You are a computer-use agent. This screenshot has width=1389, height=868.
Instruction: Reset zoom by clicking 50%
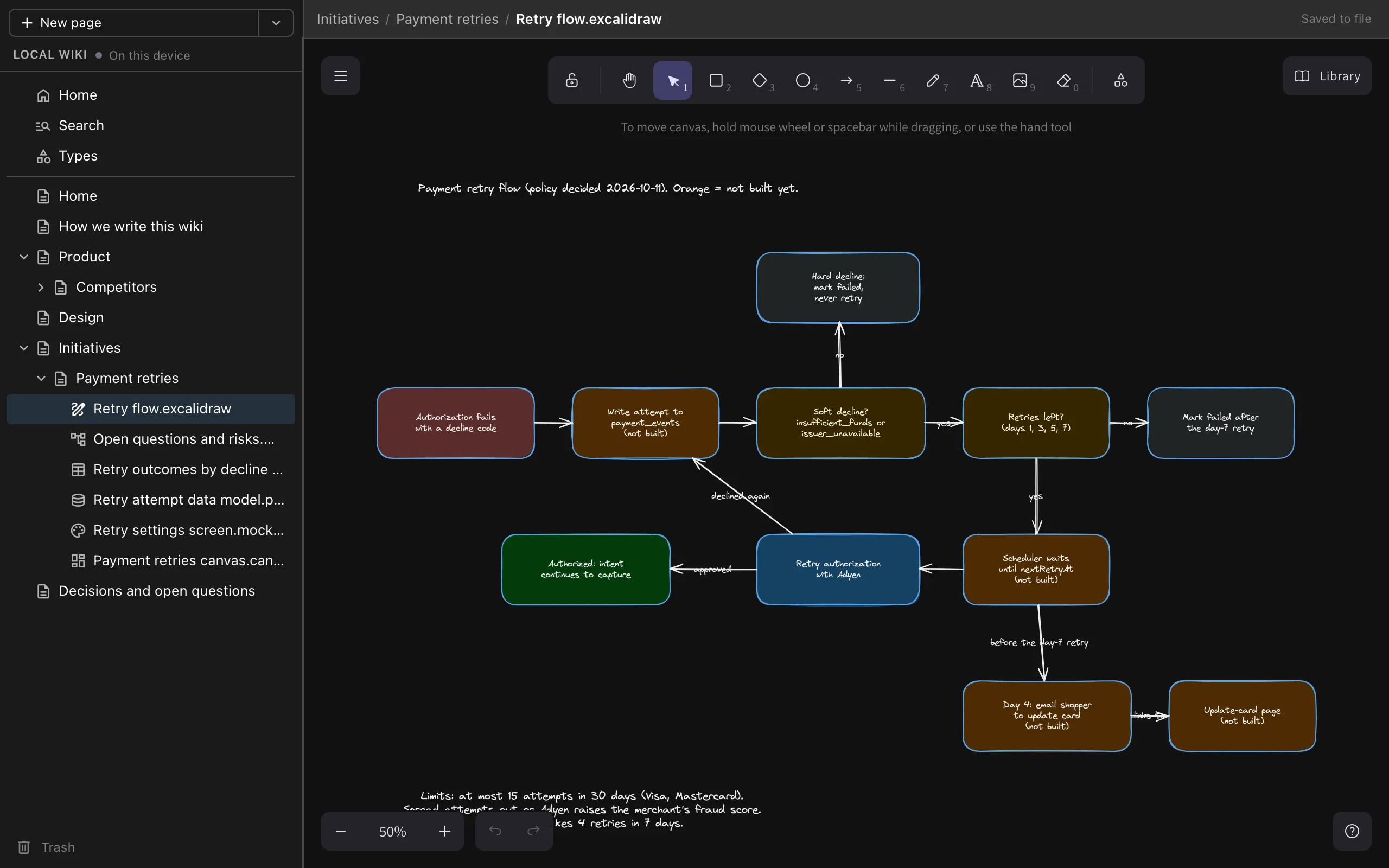393,831
